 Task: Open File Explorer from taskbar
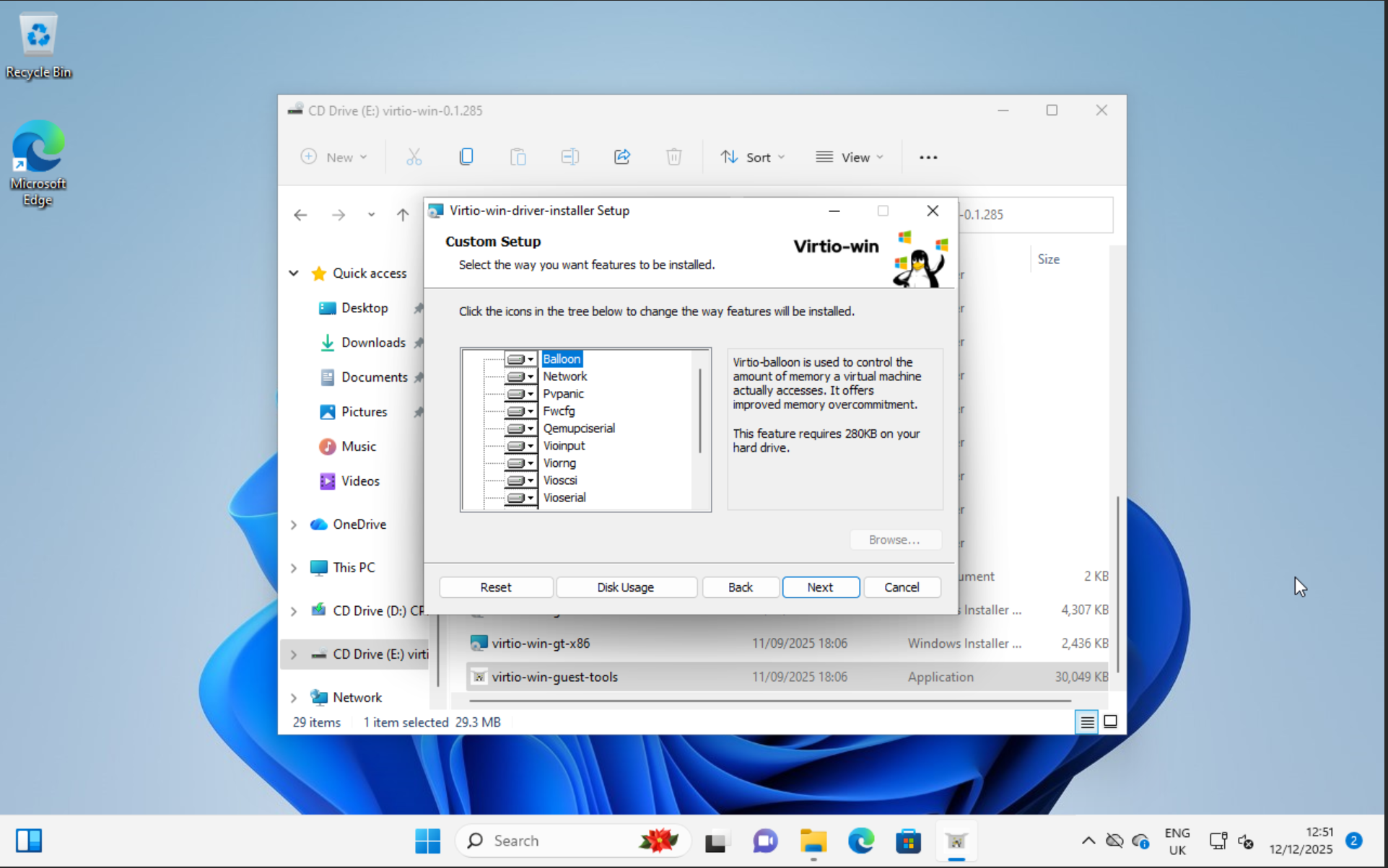pos(813,841)
